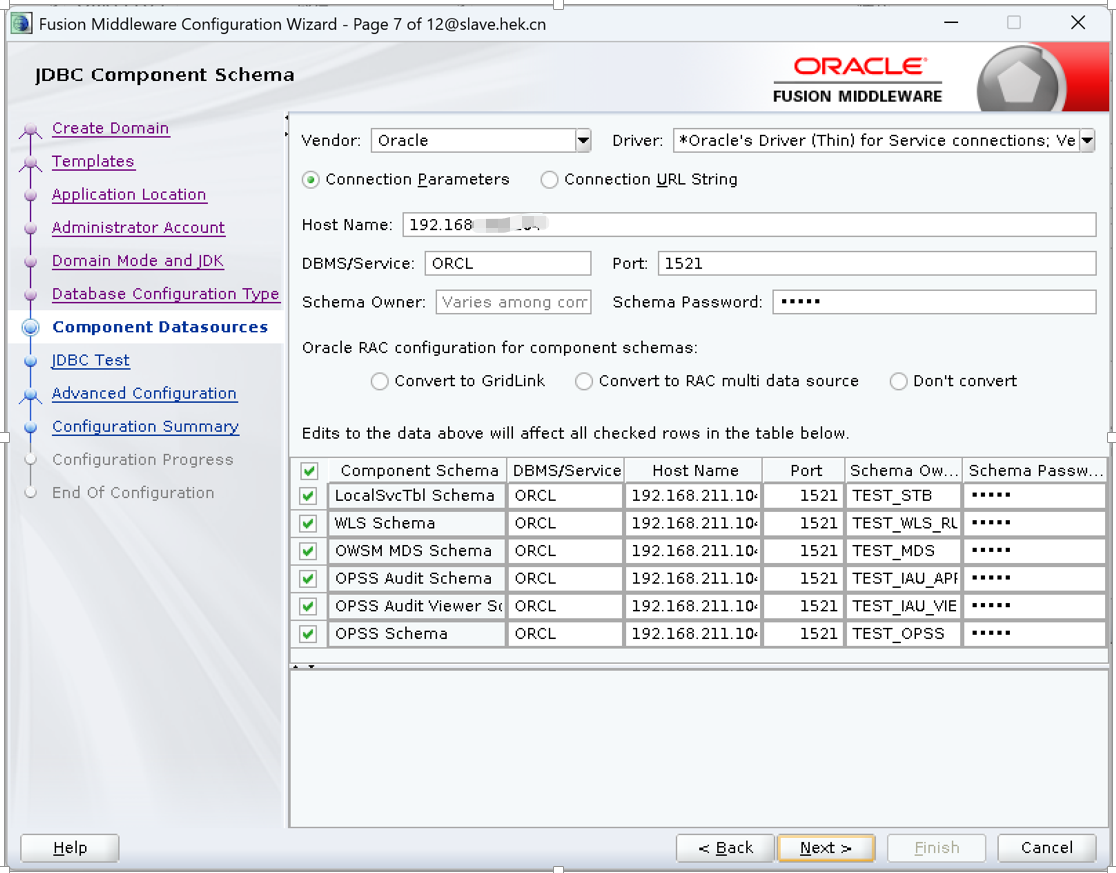This screenshot has height=873, width=1116.
Task: Click the Schema Owner input field
Action: [x=513, y=302]
